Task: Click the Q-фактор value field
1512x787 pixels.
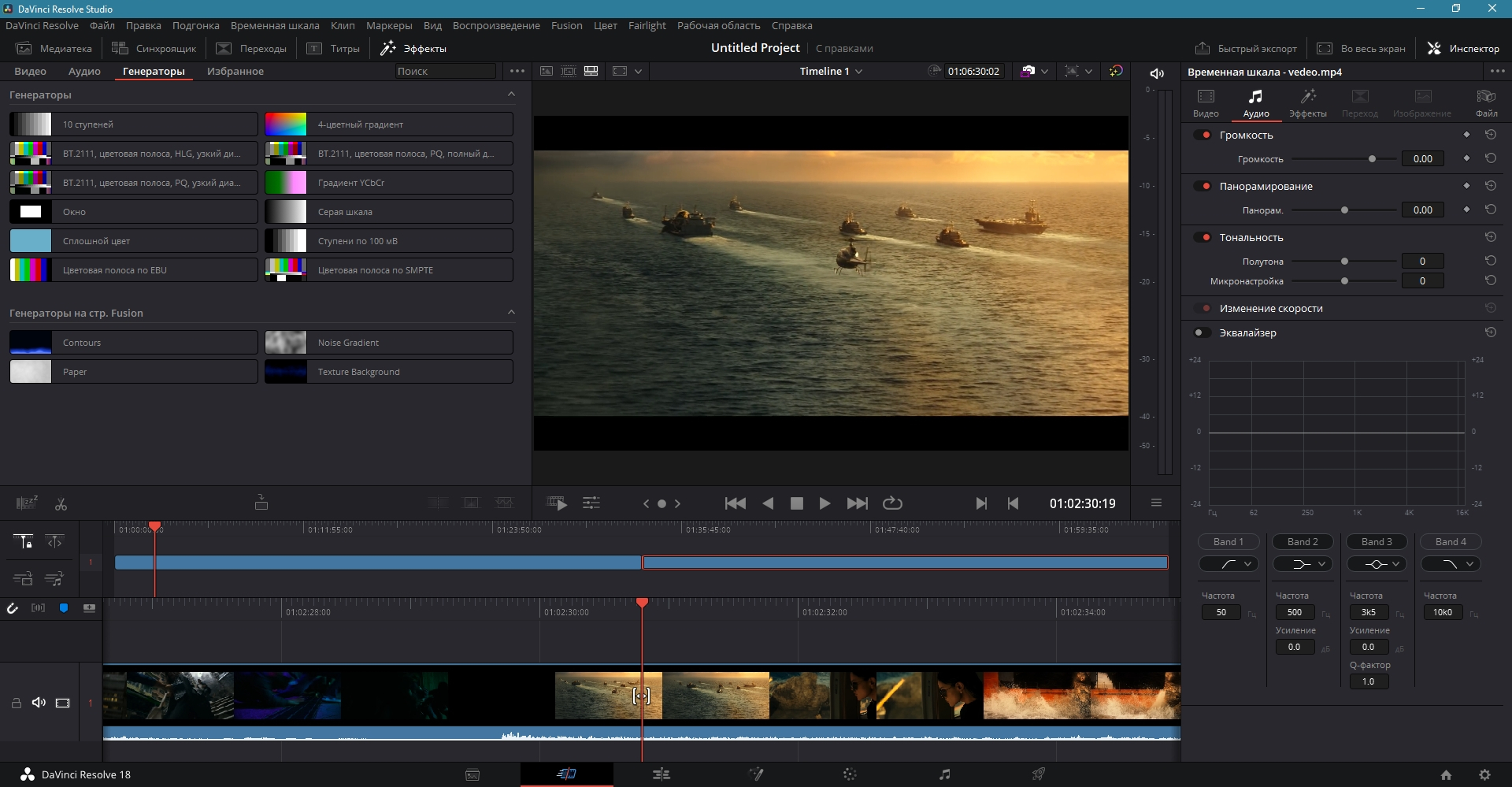Action: click(1369, 681)
